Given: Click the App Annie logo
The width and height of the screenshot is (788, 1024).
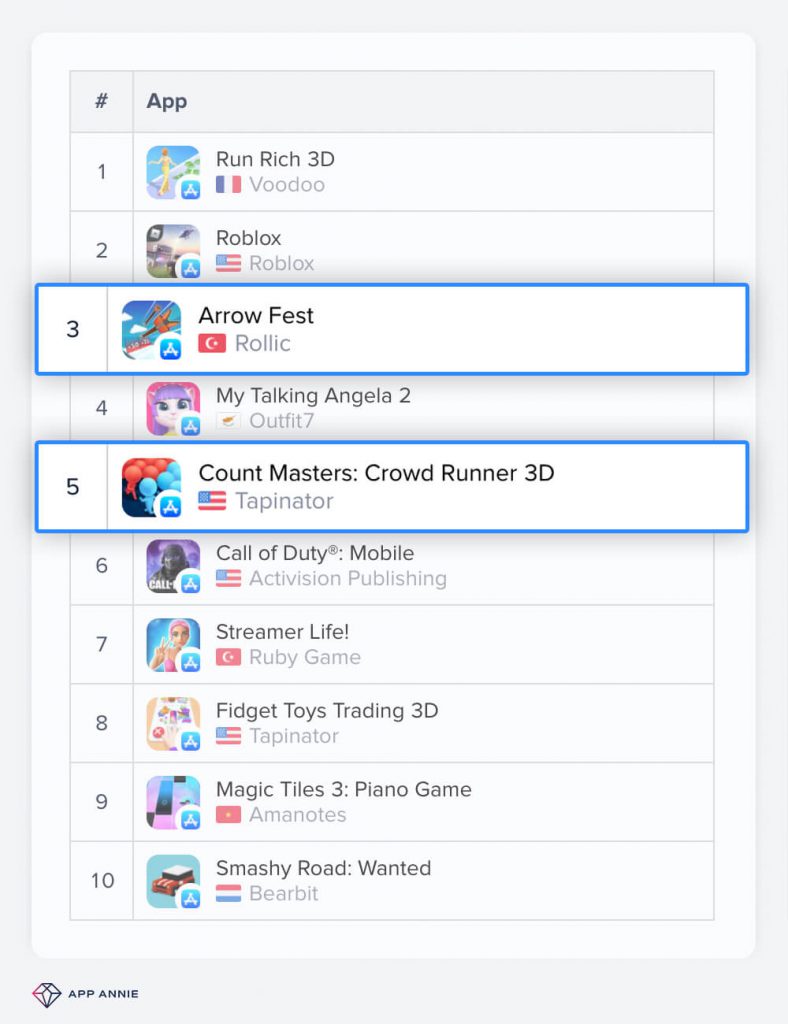Looking at the screenshot, I should coord(85,994).
